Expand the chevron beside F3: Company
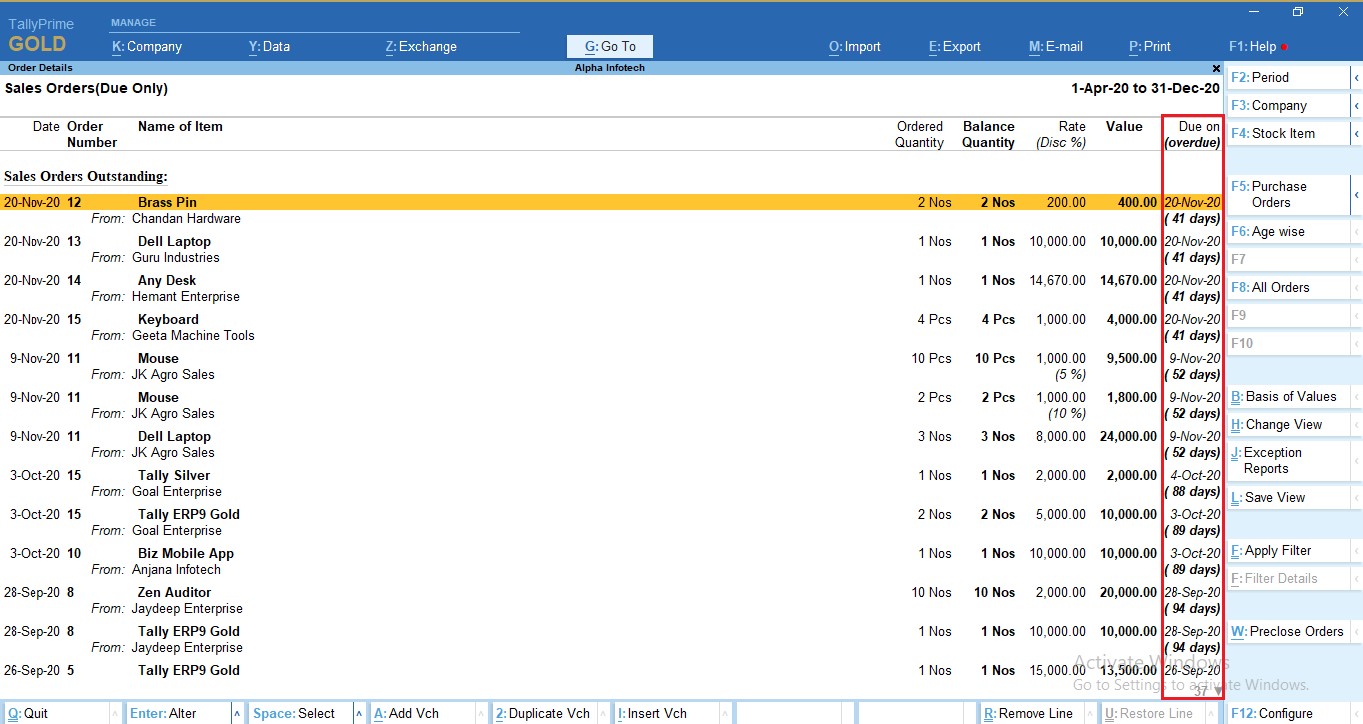The width and height of the screenshot is (1363, 724). (x=1356, y=106)
